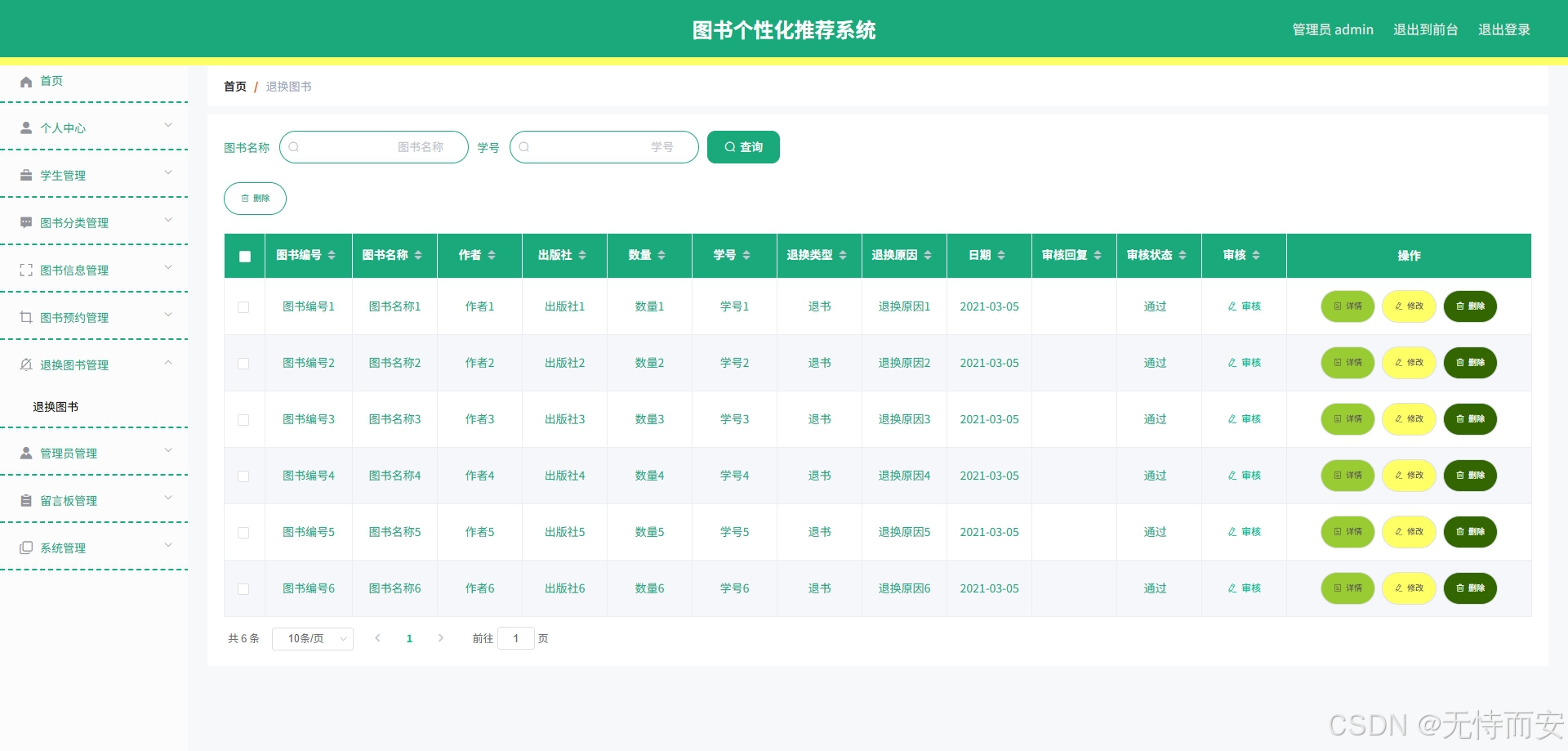Select page number 1 in pagination
Screen dimensions: 1568x751
point(409,639)
